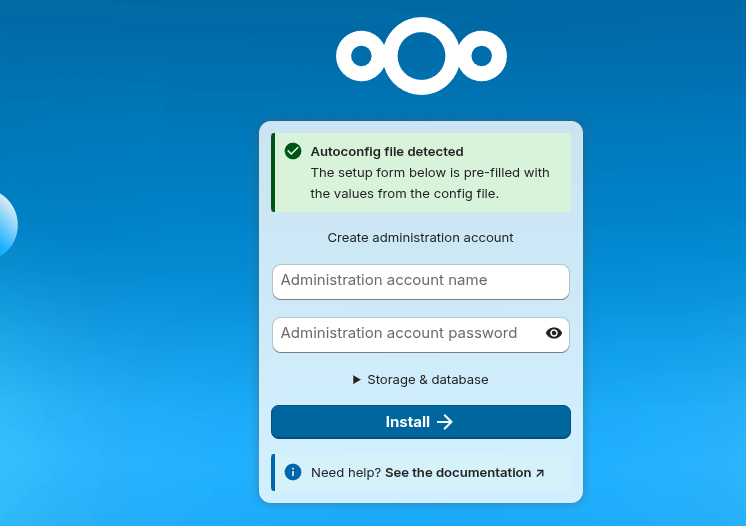Viewport: 746px width, 526px height.
Task: Click the green checkmark icon in the autoconfig notice
Action: pyautogui.click(x=293, y=151)
